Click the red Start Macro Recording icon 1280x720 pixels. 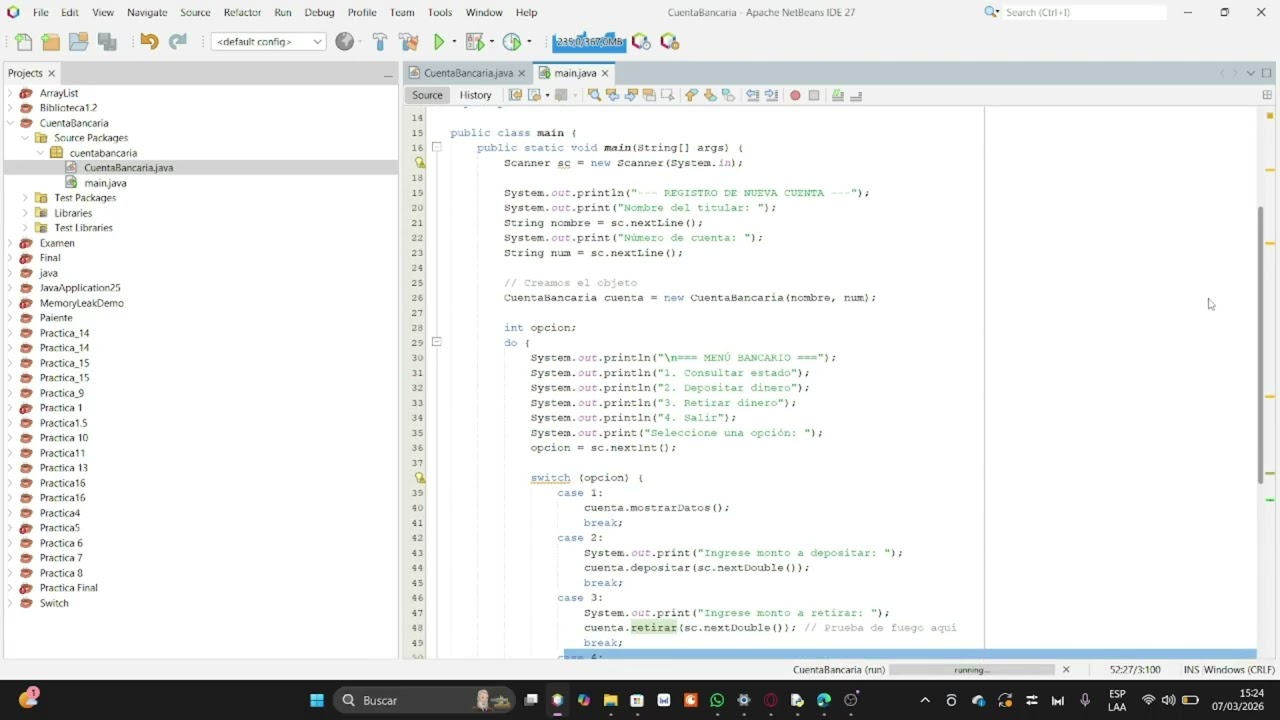click(x=795, y=95)
